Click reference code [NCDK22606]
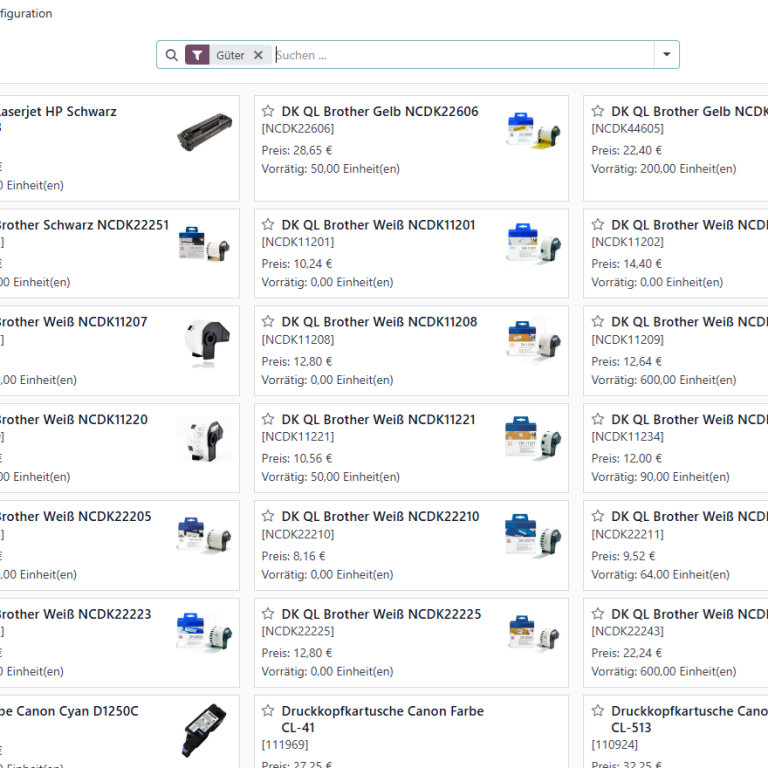The width and height of the screenshot is (768, 768). pyautogui.click(x=297, y=128)
